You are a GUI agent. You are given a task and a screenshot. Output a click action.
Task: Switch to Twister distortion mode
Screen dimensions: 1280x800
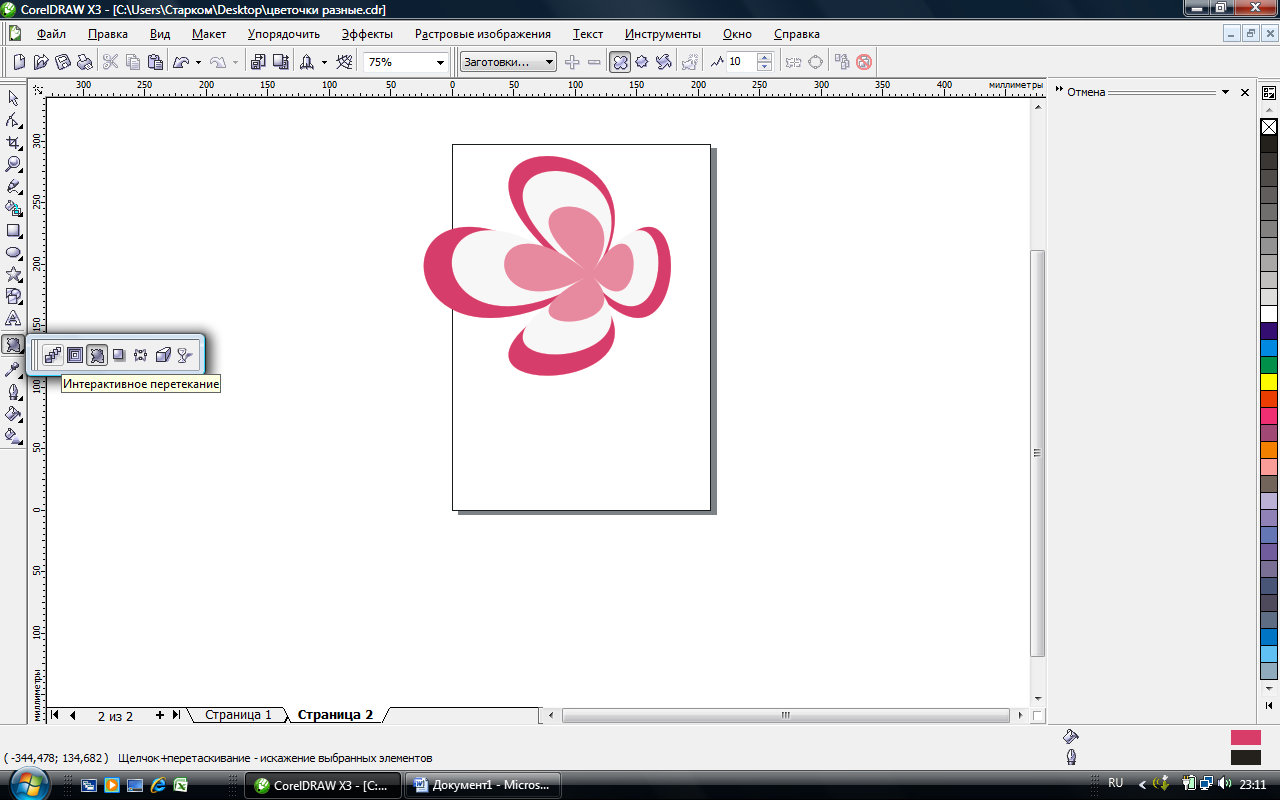[664, 62]
